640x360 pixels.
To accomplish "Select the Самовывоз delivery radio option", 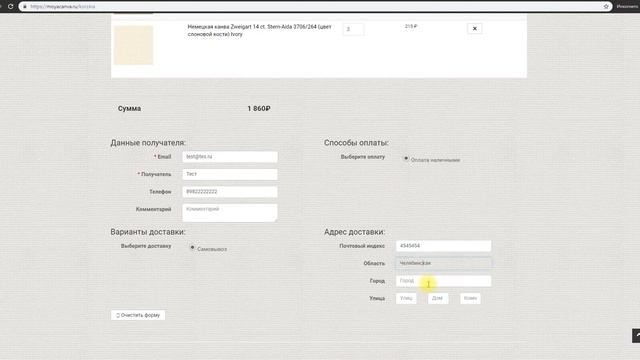I will coord(192,247).
